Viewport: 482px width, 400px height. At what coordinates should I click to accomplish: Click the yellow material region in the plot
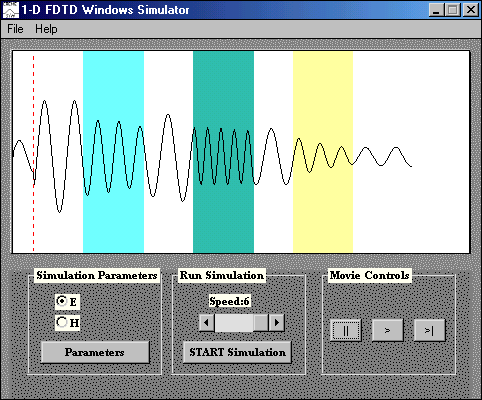pos(323,152)
